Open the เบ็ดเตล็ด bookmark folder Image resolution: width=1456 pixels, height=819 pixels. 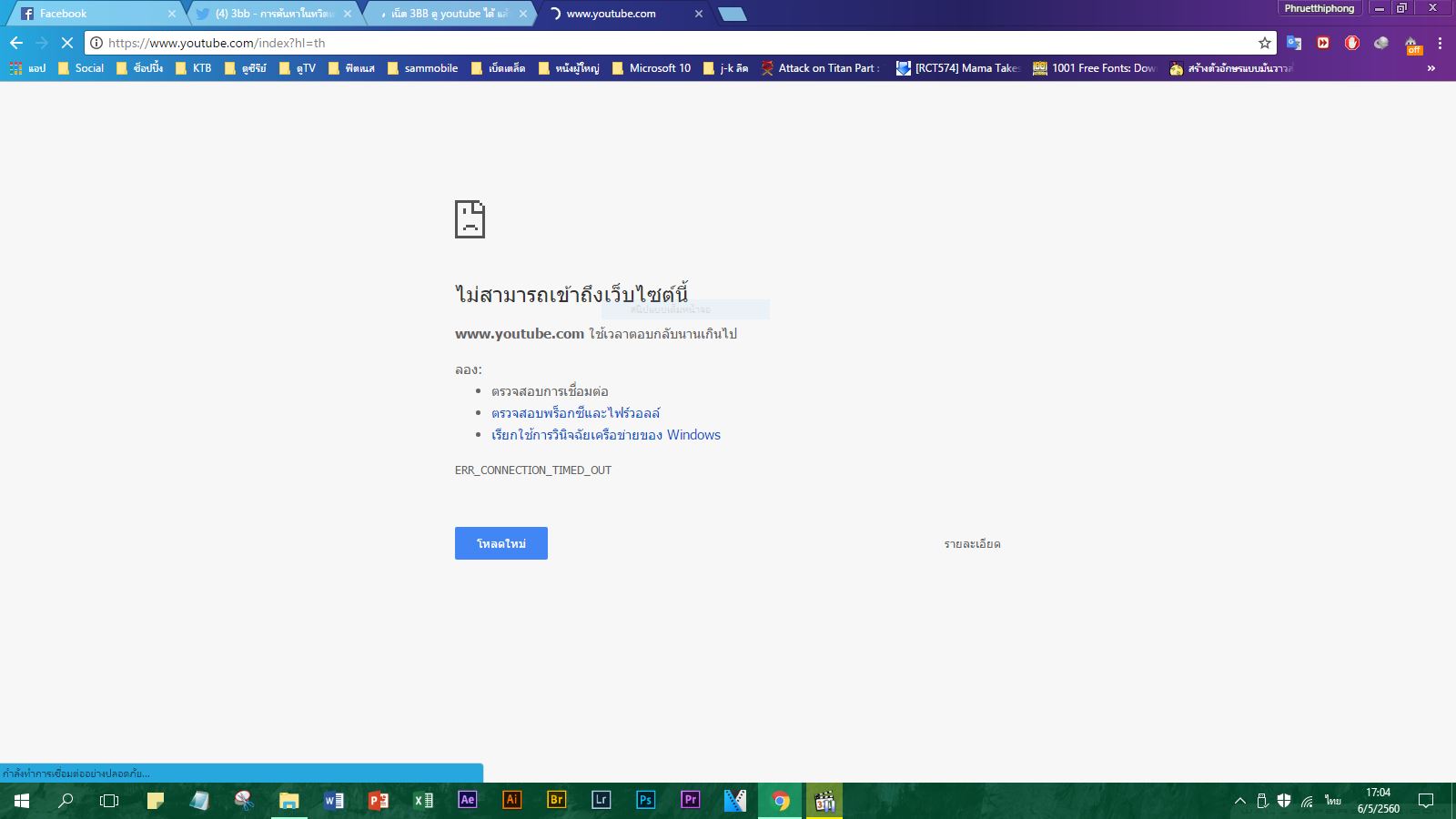point(498,68)
